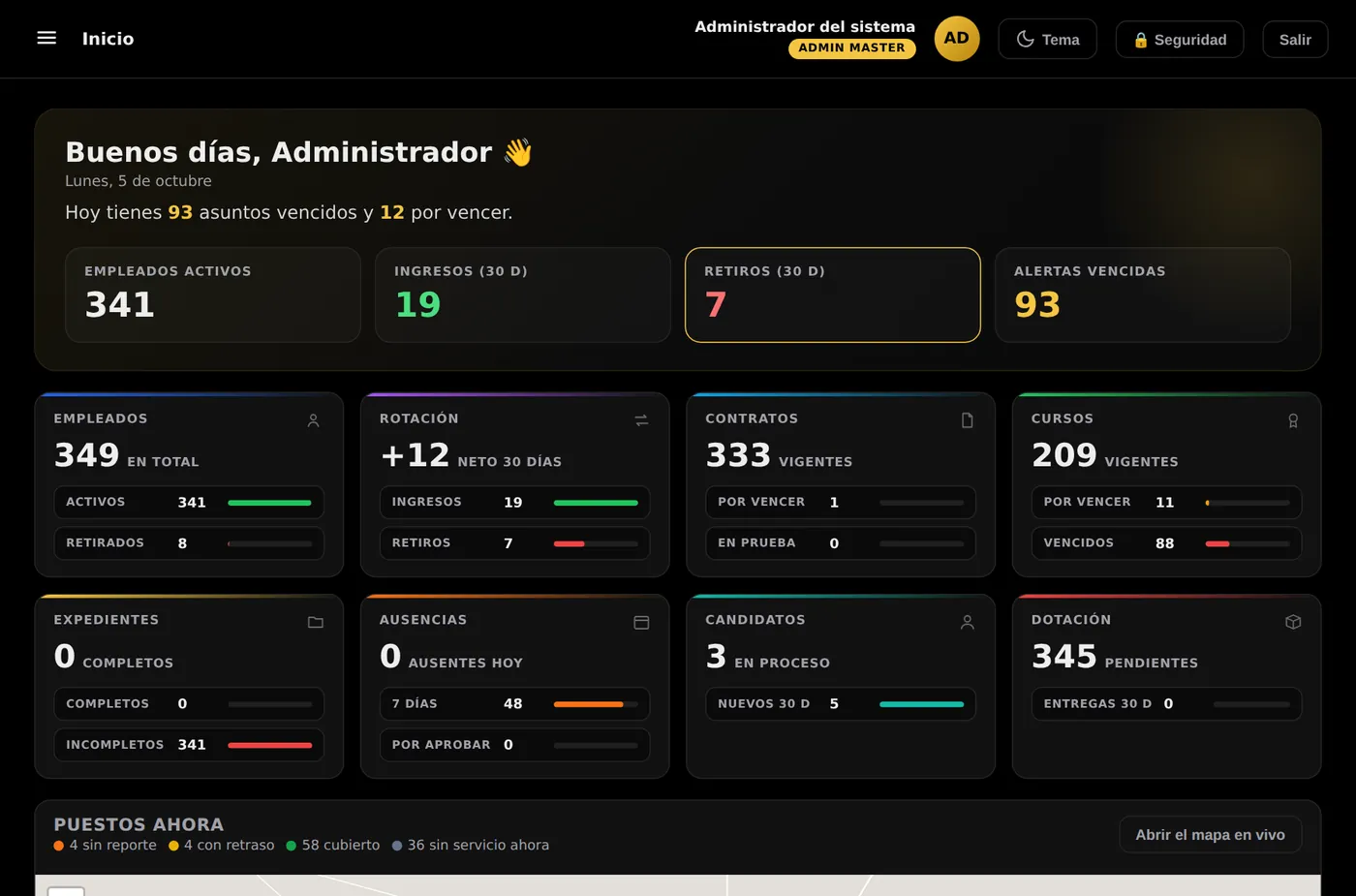Click Salir to log out
Viewport: 1356px width, 896px height.
tap(1295, 39)
